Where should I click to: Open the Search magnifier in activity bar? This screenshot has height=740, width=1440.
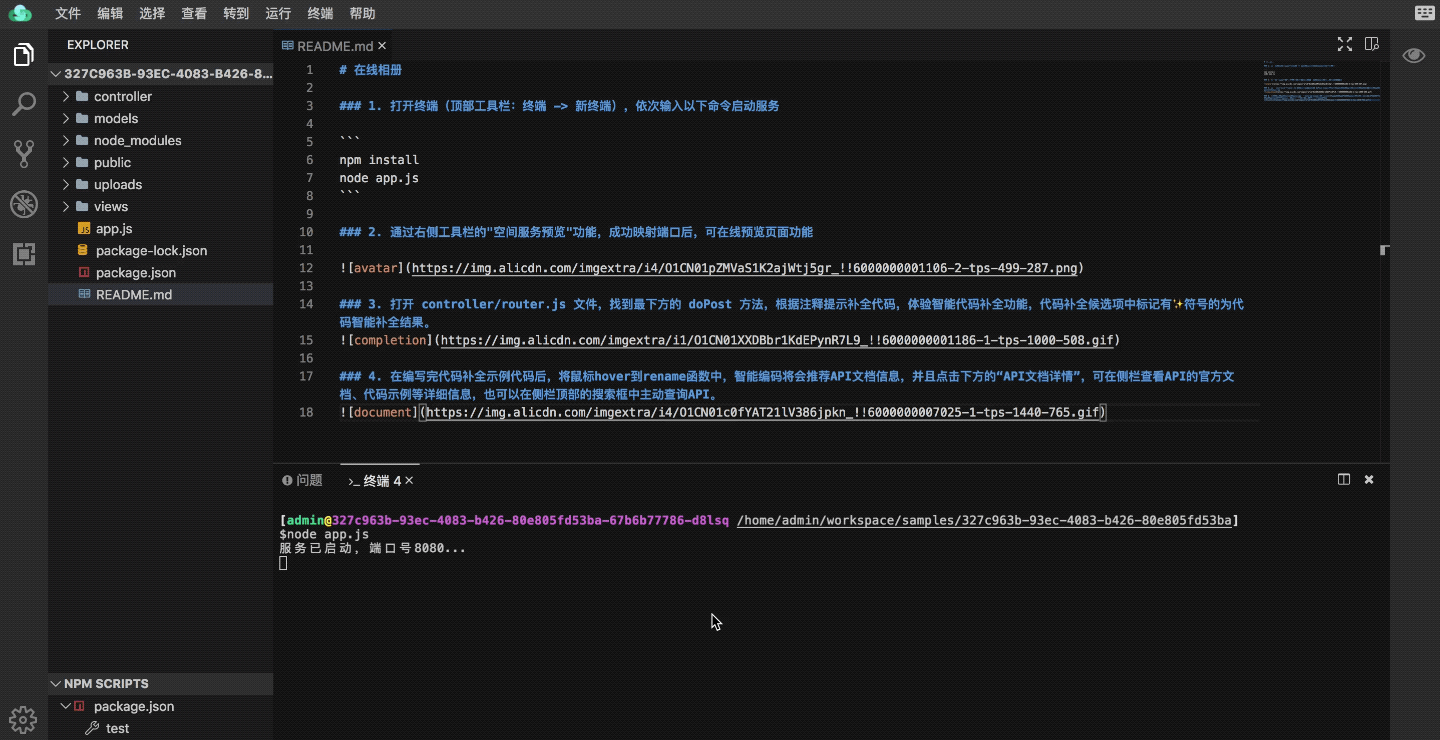(x=24, y=104)
